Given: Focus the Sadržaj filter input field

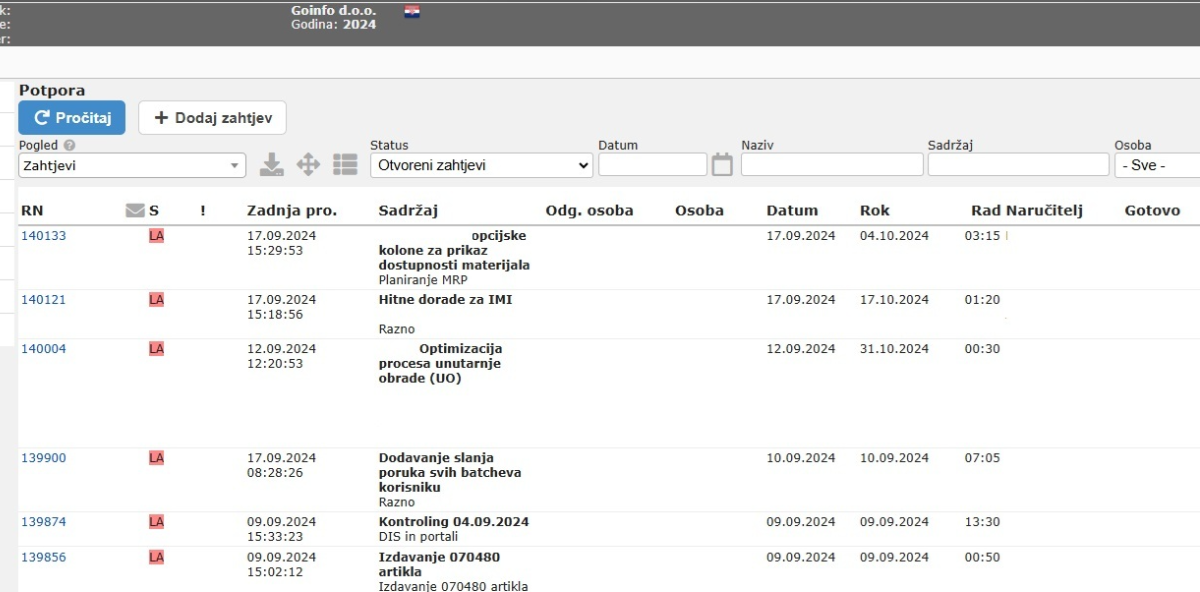Looking at the screenshot, I should 1018,165.
